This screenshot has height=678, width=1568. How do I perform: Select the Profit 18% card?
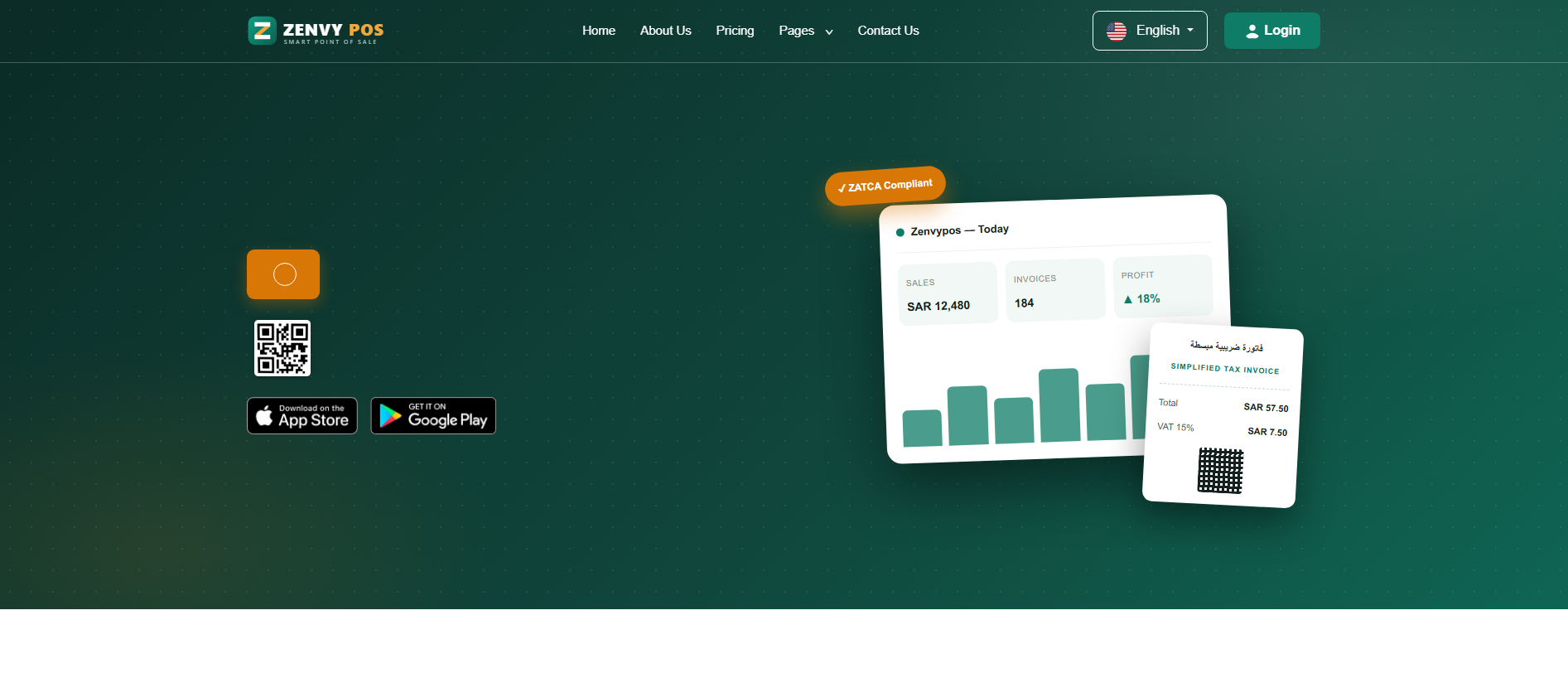[1163, 286]
